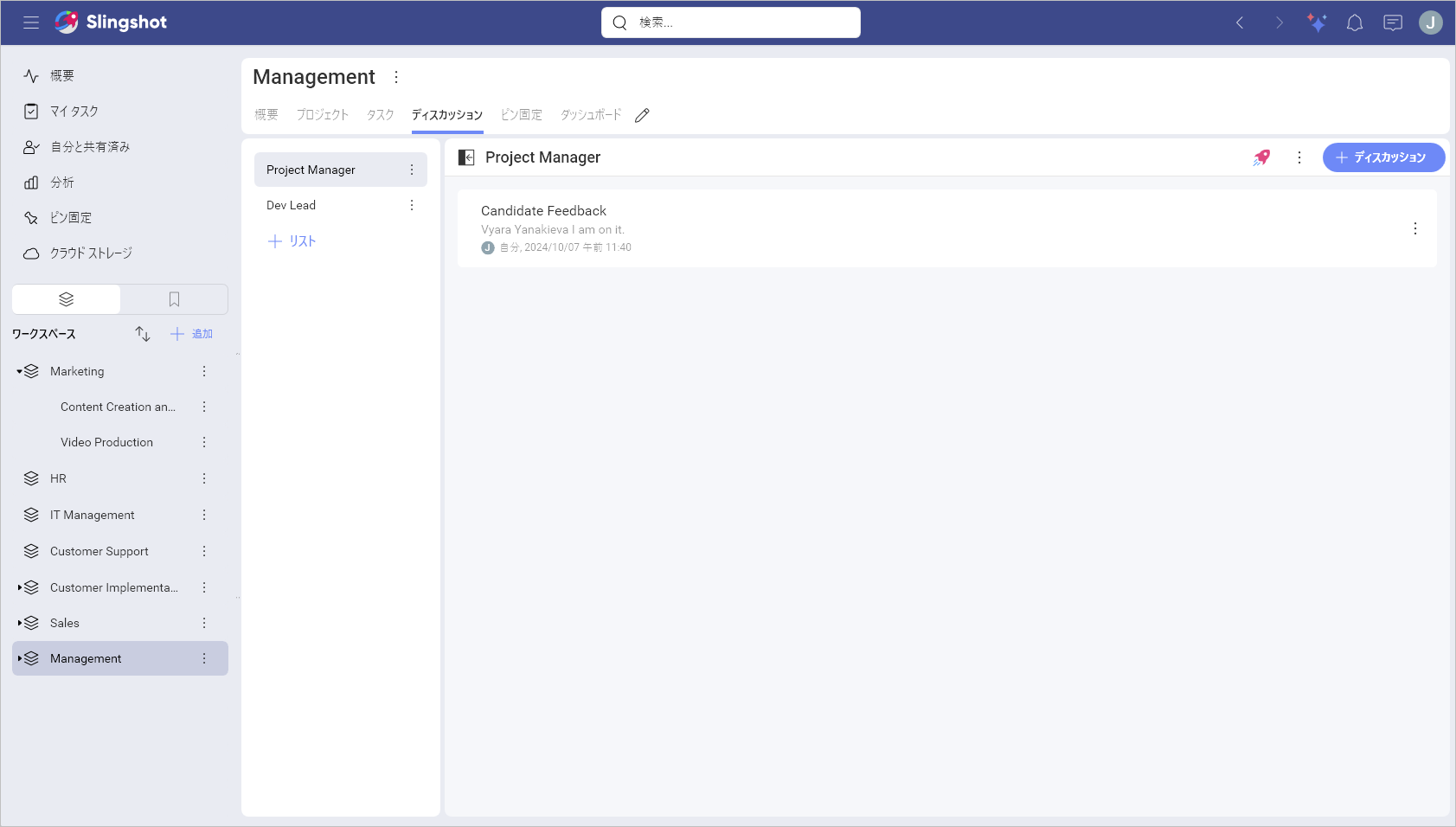Open Marketing workspace options

[204, 371]
